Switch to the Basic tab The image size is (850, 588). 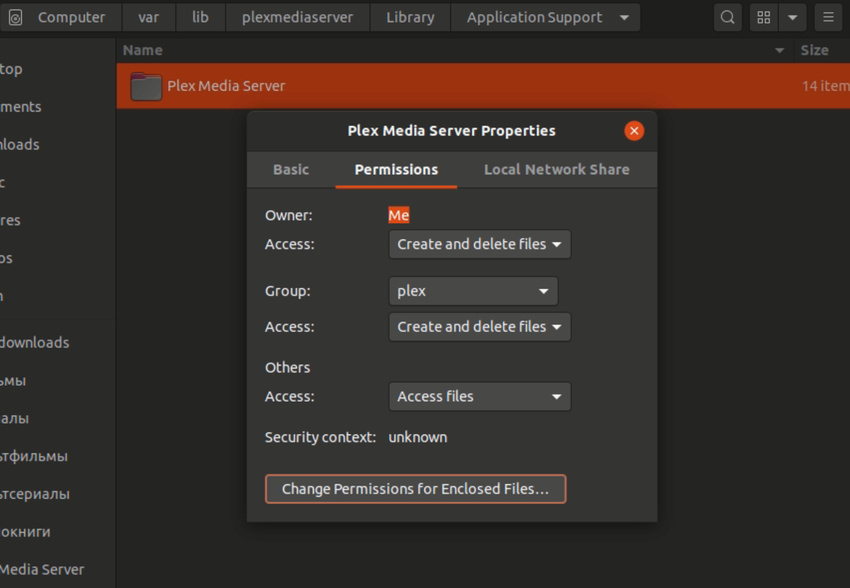pos(291,170)
